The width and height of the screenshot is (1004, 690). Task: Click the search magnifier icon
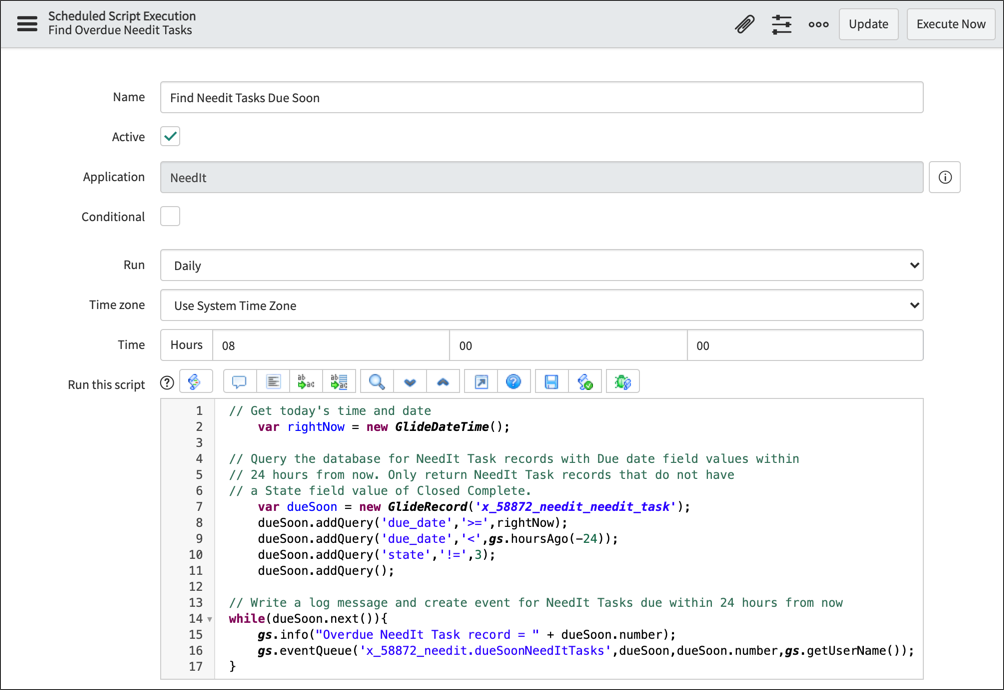point(377,382)
